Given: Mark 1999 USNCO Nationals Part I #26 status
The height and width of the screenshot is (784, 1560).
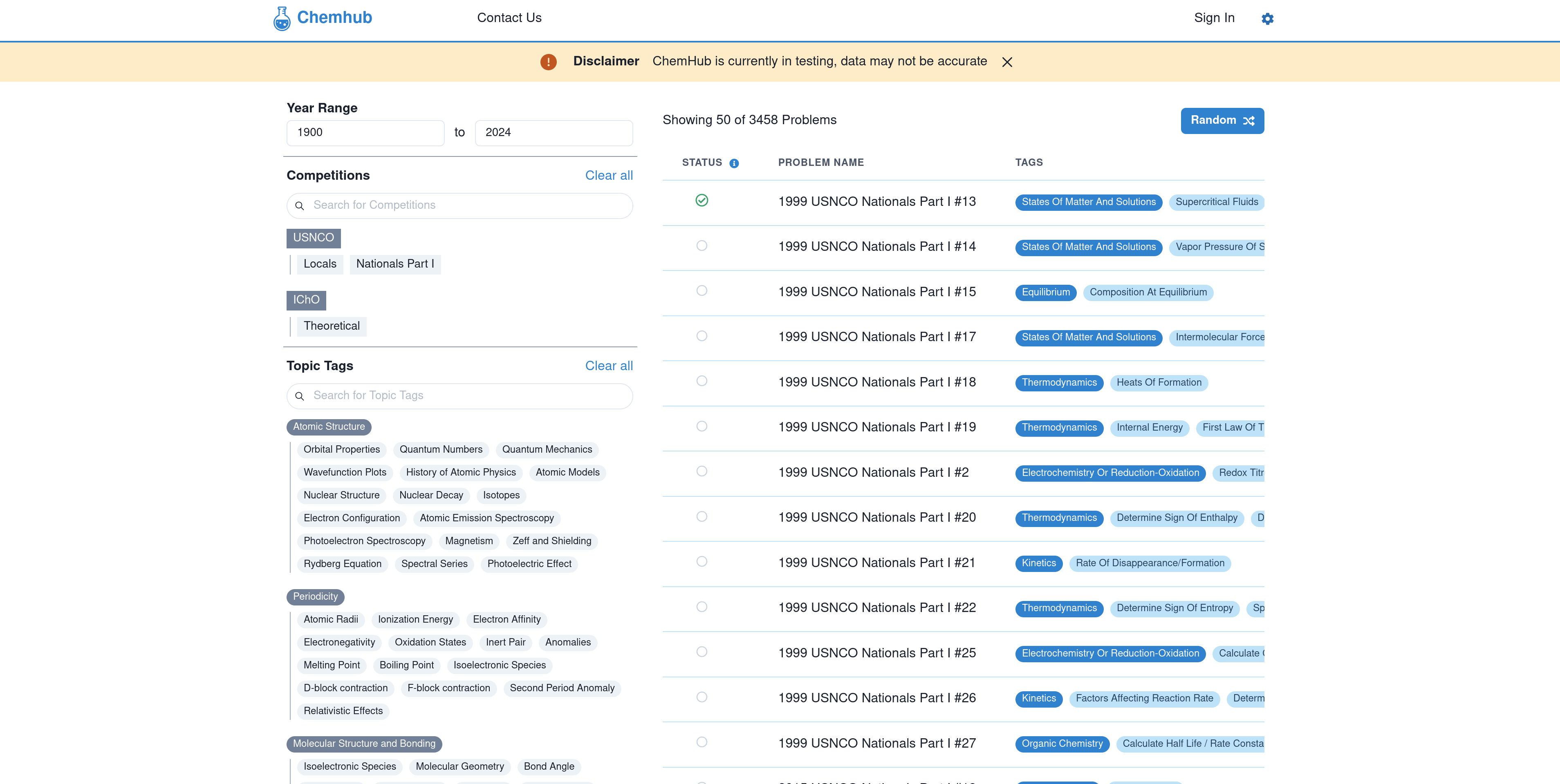Looking at the screenshot, I should click(701, 697).
